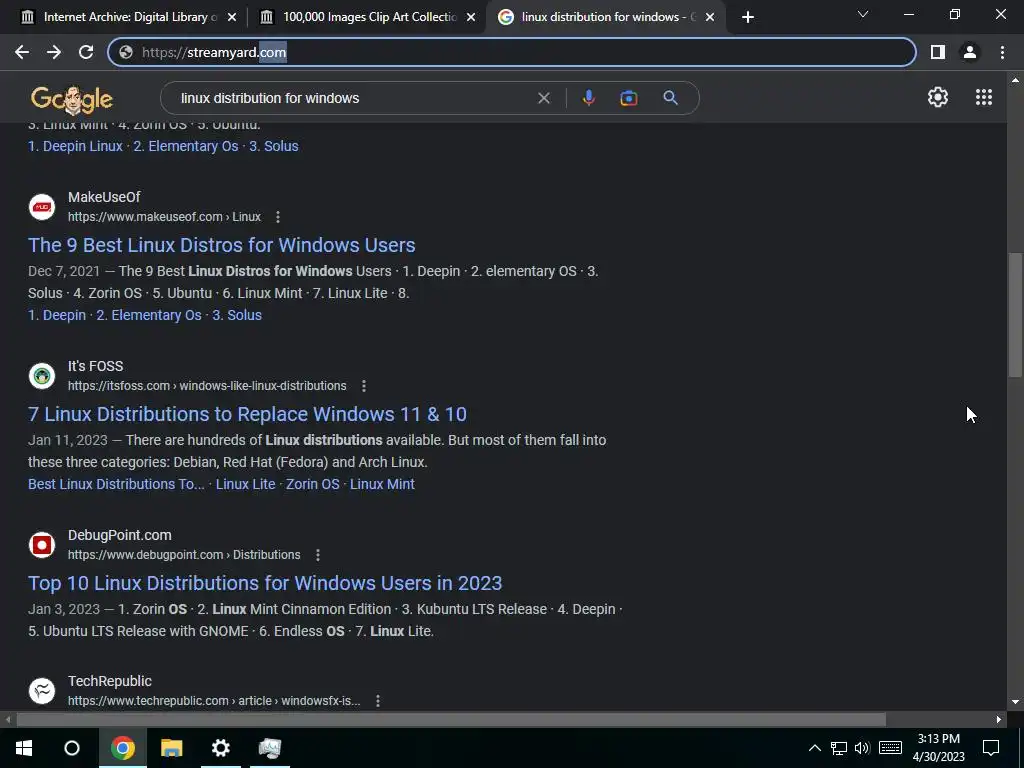
Task: Click the TechRepublic favicon
Action: point(42,691)
